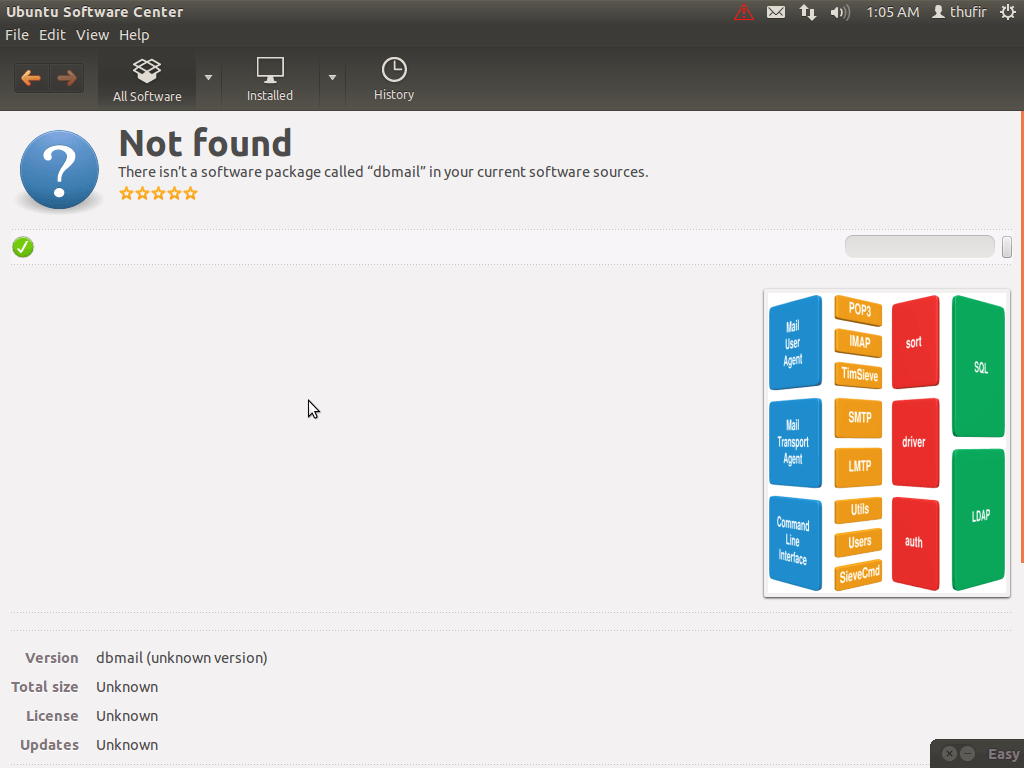Open the History view
Image resolution: width=1024 pixels, height=768 pixels.
pos(394,80)
